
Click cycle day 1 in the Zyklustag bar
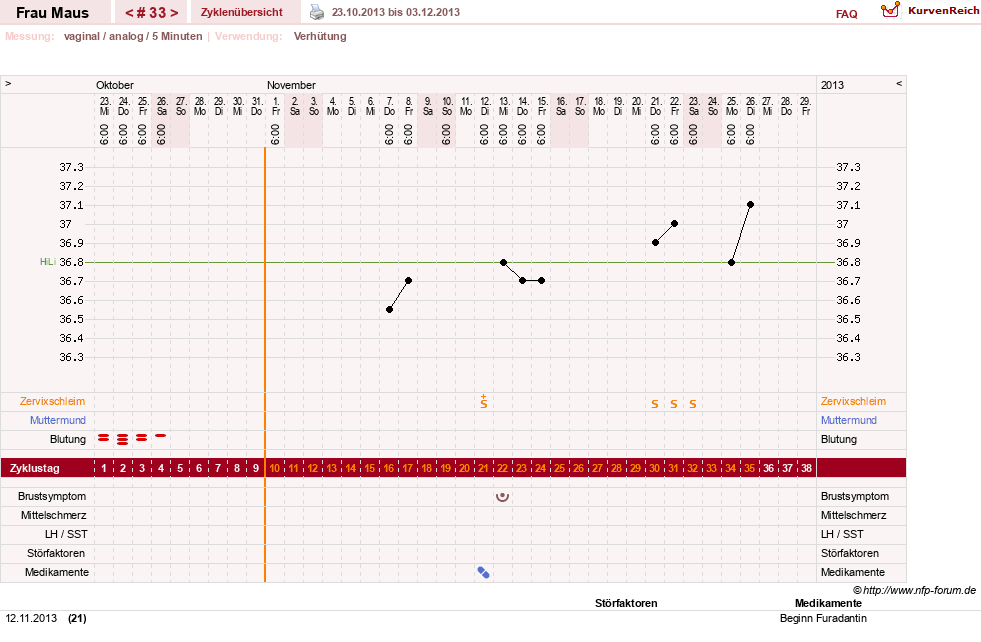104,468
